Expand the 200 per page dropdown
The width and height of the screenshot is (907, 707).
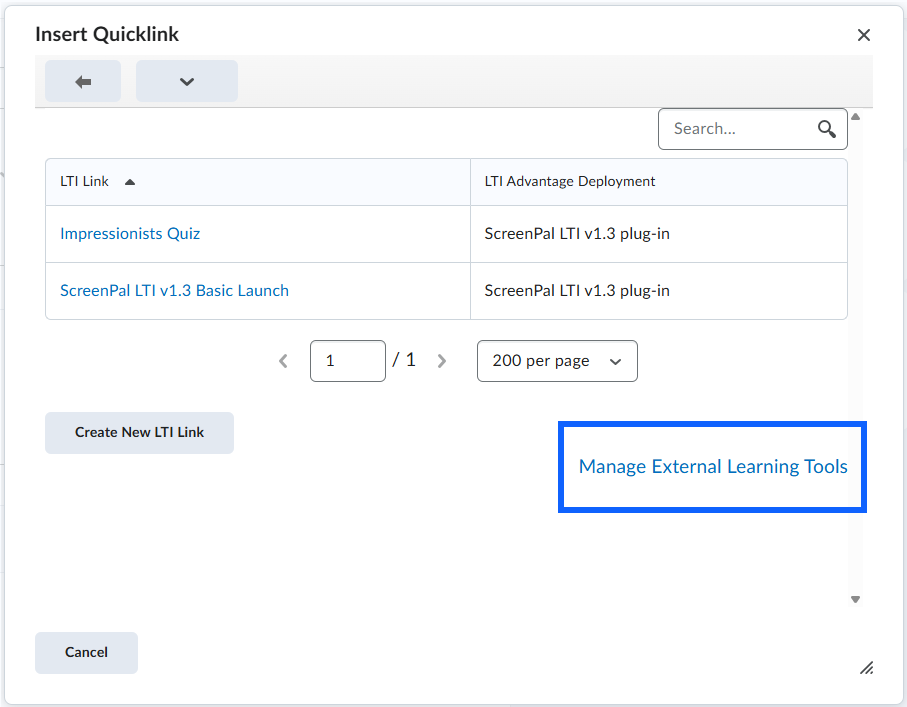pyautogui.click(x=557, y=361)
